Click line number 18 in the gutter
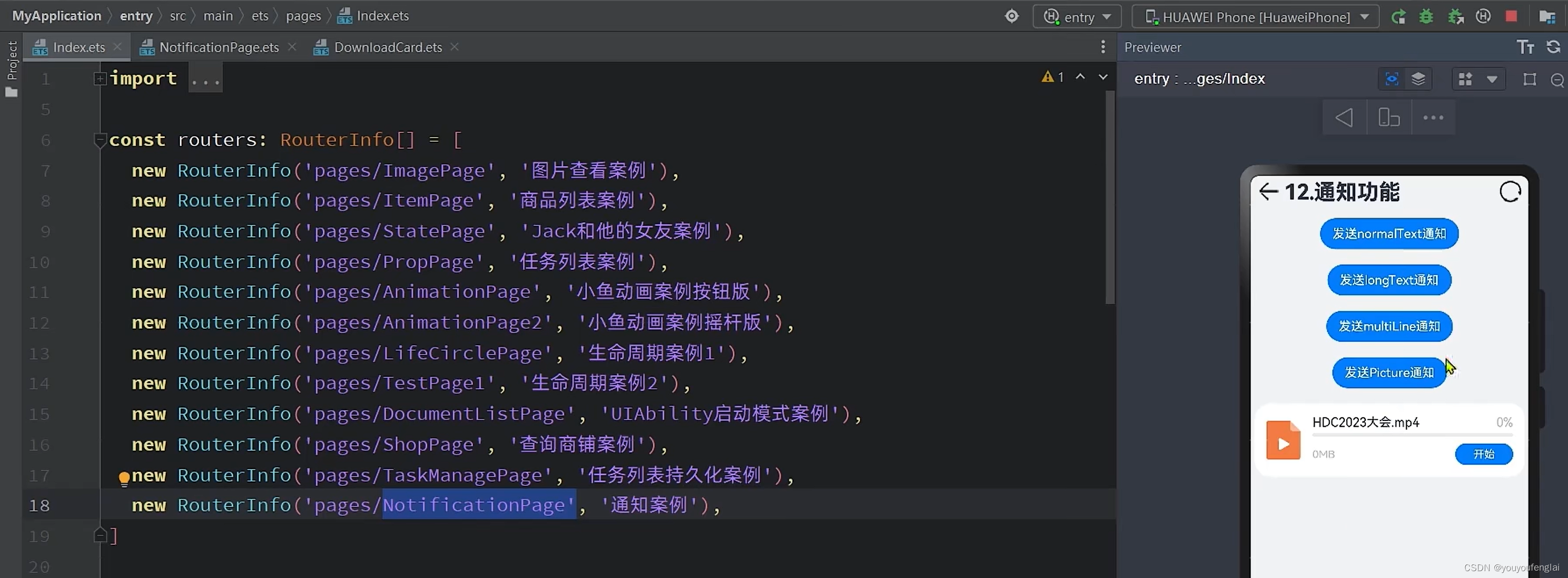1568x578 pixels. [39, 505]
